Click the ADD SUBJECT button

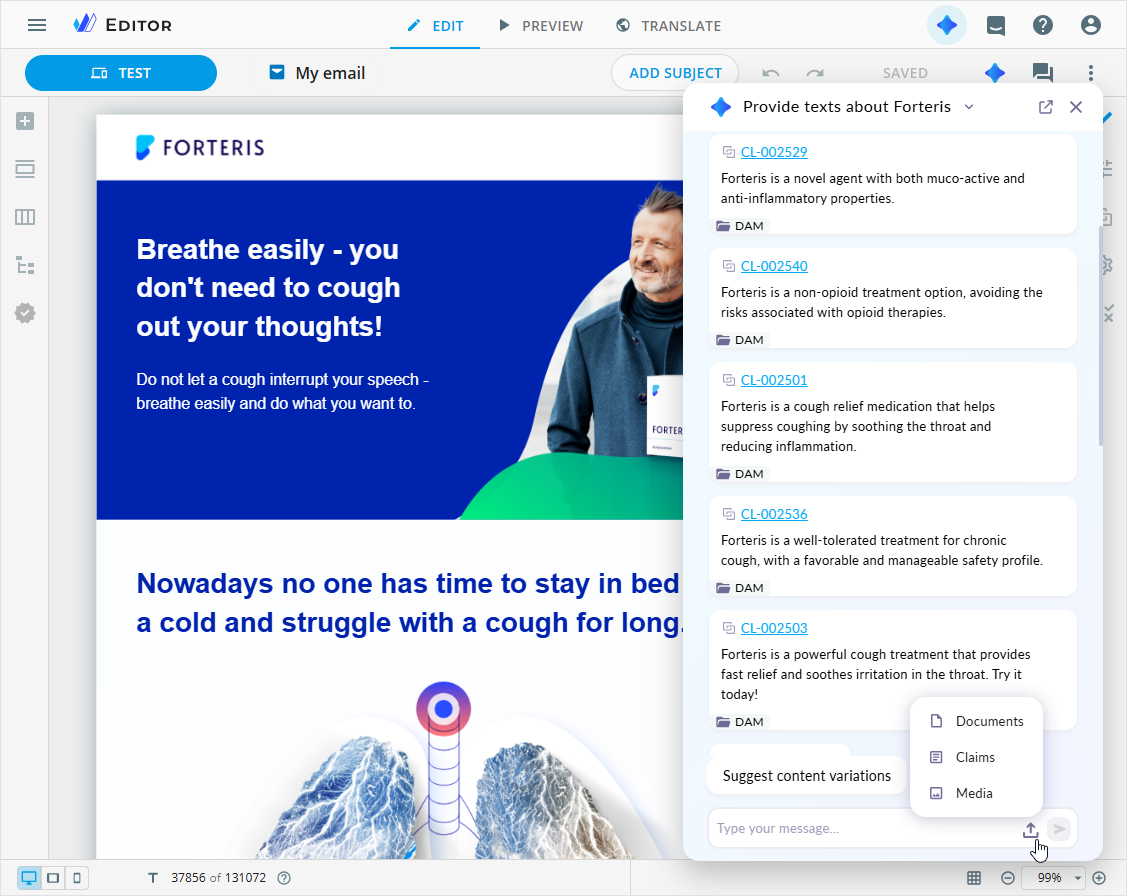(675, 73)
